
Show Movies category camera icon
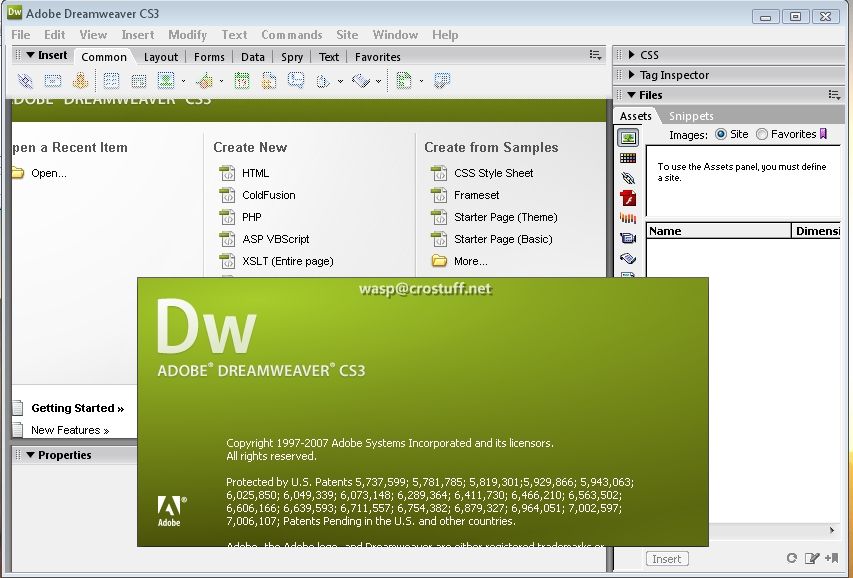click(628, 238)
